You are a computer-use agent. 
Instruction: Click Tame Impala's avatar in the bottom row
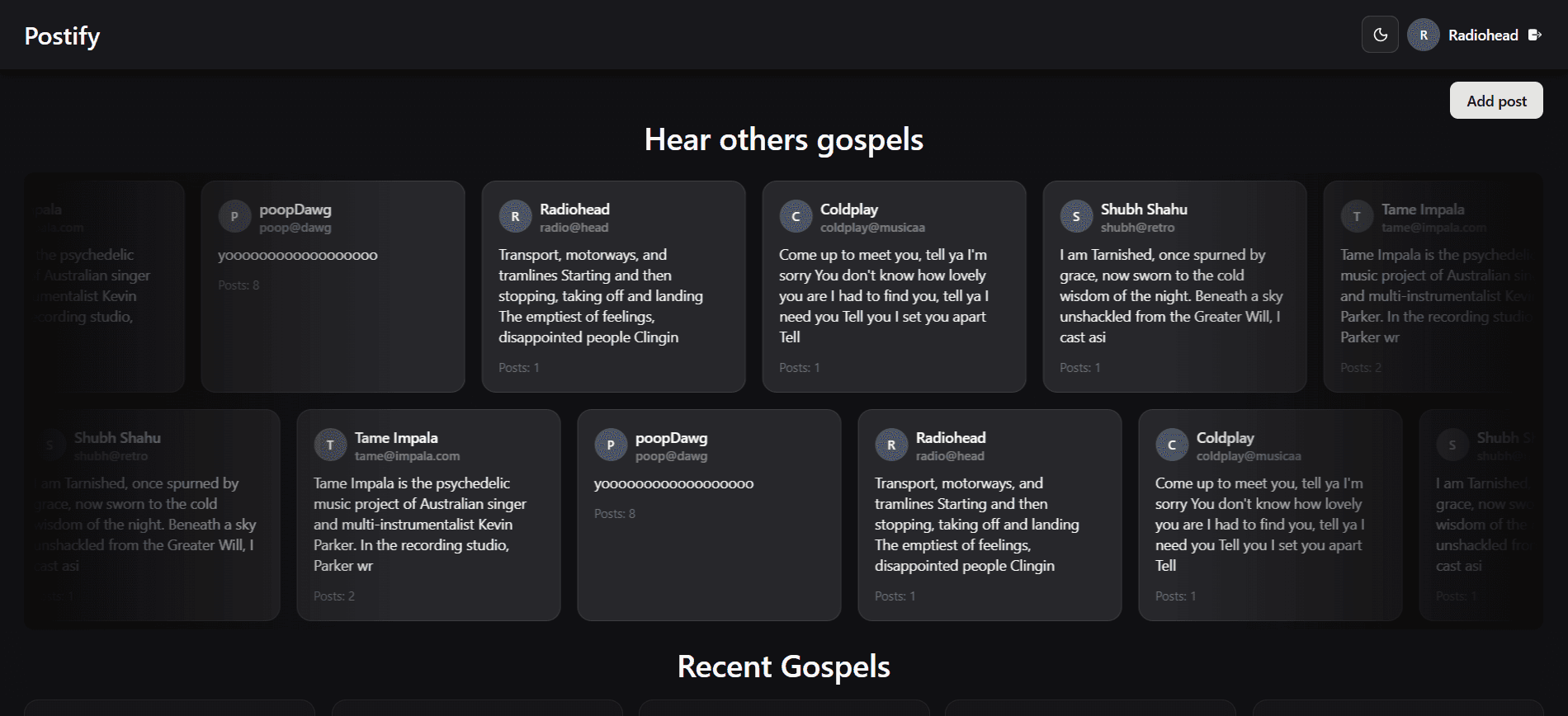click(x=330, y=445)
